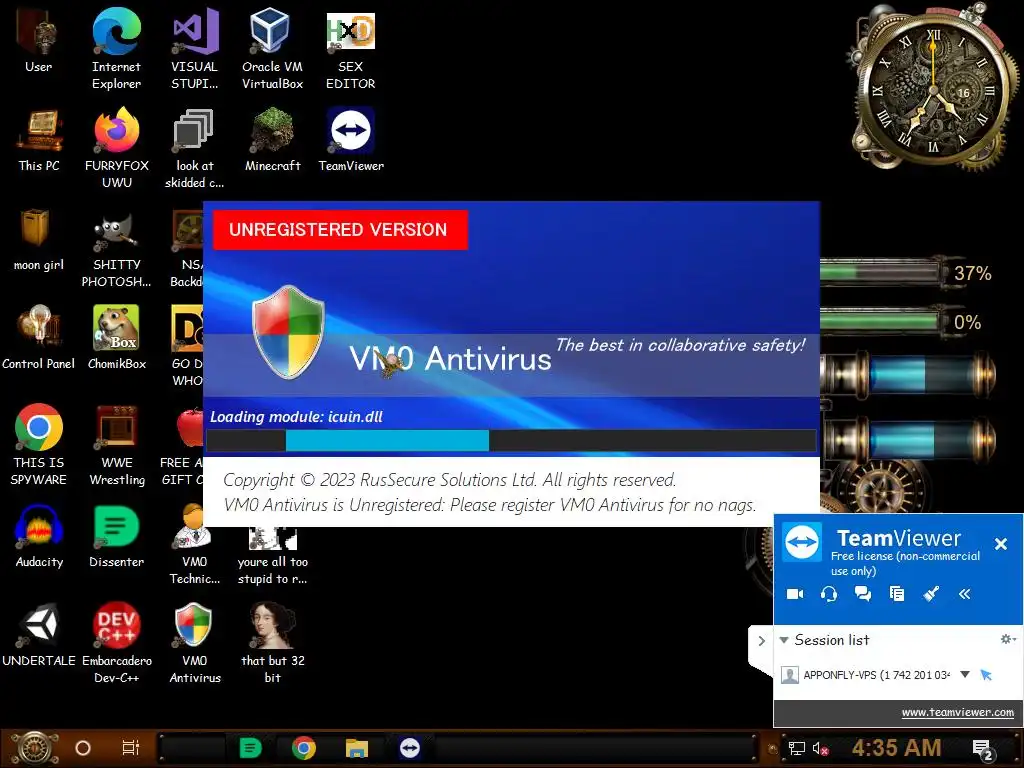The image size is (1024, 768).
Task: Open the VISUAL STUPI... Visual Studio shortcut
Action: (x=195, y=48)
